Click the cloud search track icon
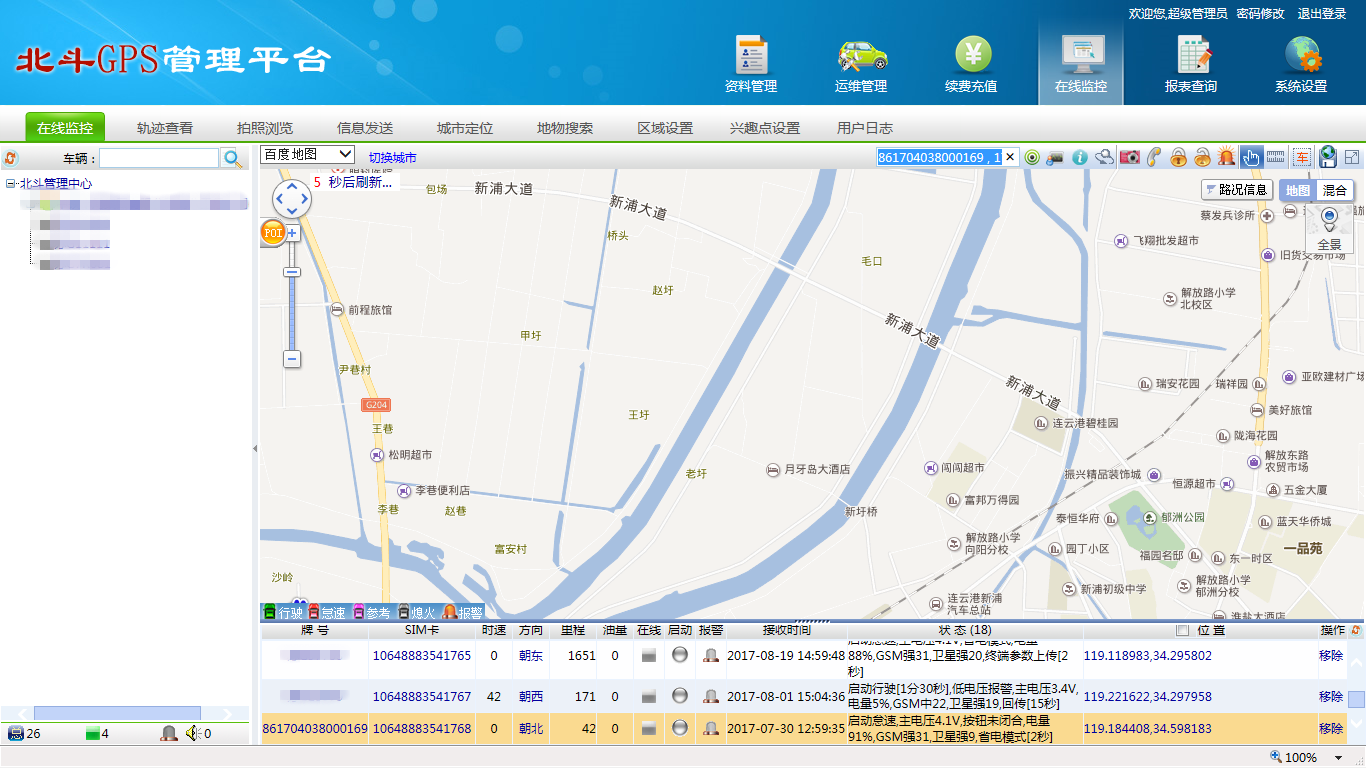1366x768 pixels. (1105, 157)
